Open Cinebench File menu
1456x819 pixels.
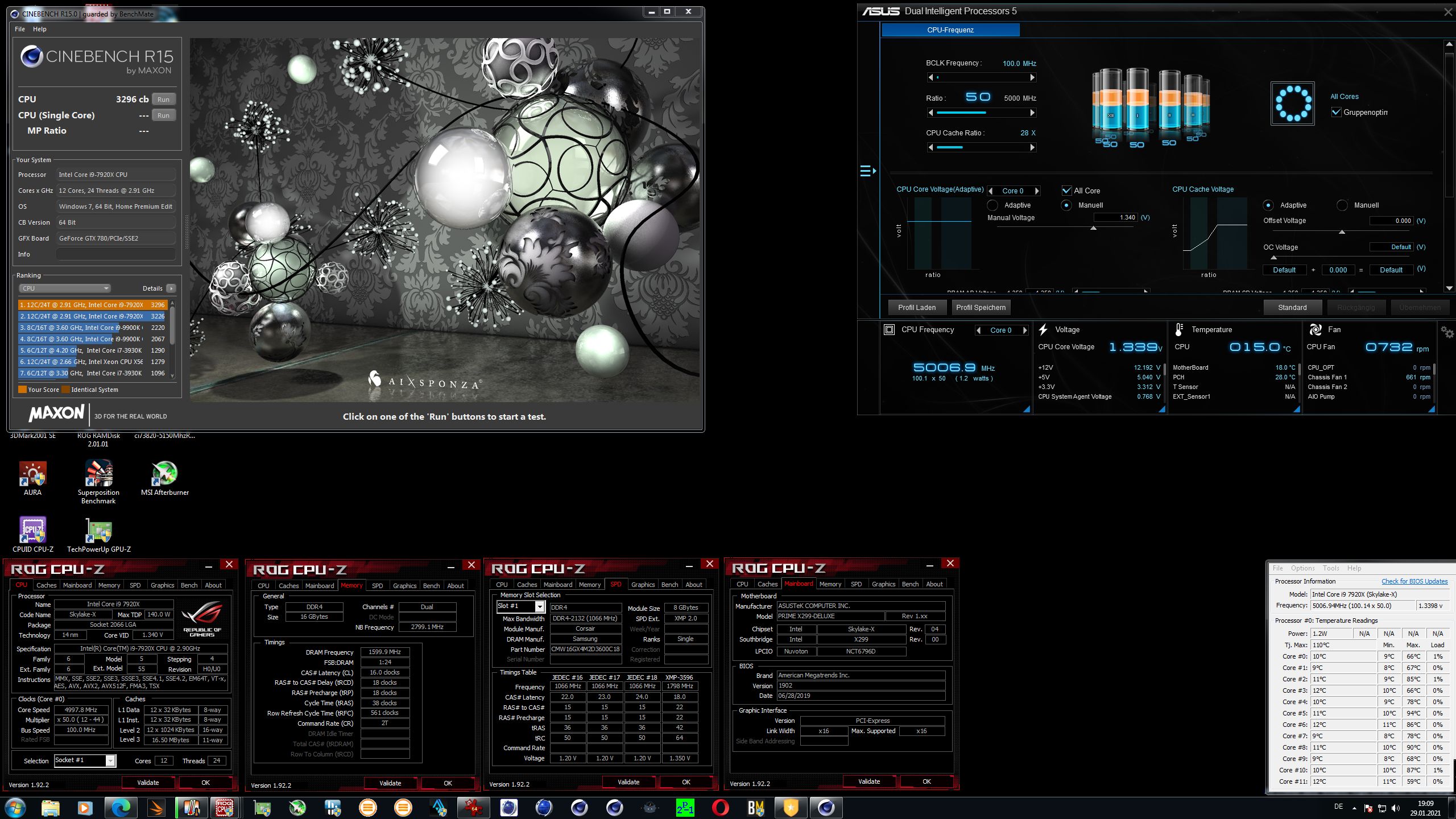coord(20,29)
